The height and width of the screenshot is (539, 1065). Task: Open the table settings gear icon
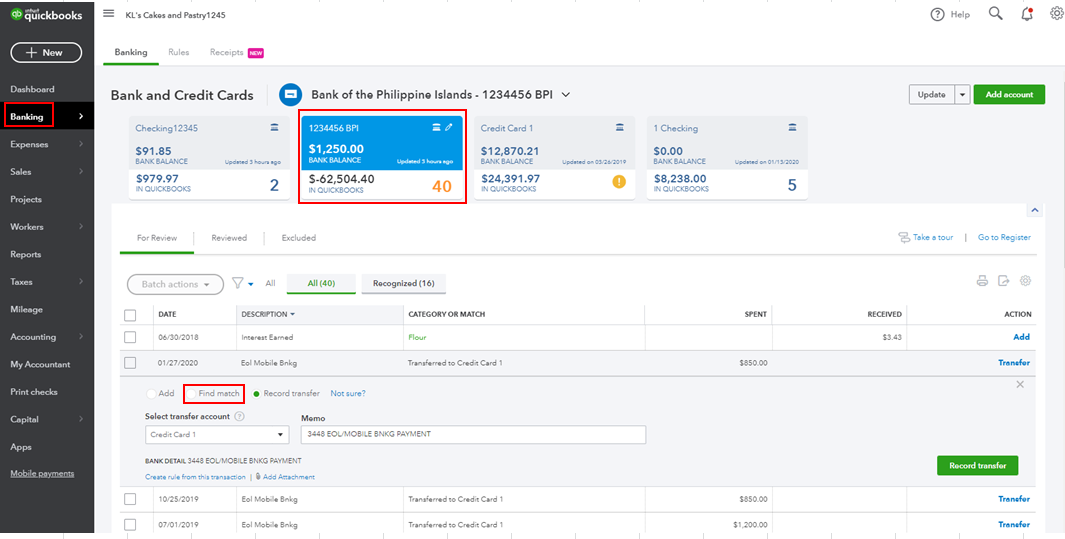point(1026,281)
